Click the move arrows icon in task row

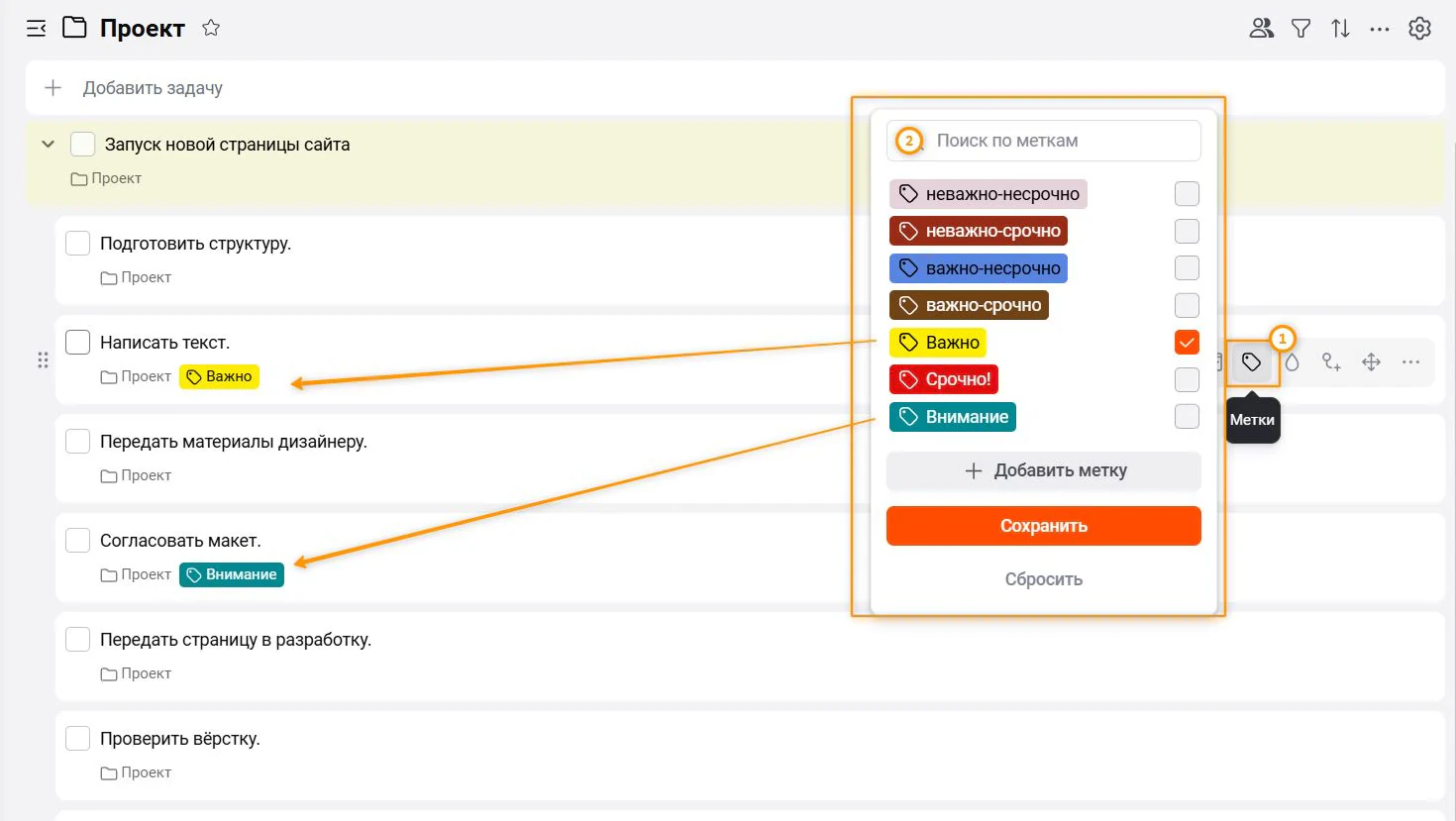1371,362
